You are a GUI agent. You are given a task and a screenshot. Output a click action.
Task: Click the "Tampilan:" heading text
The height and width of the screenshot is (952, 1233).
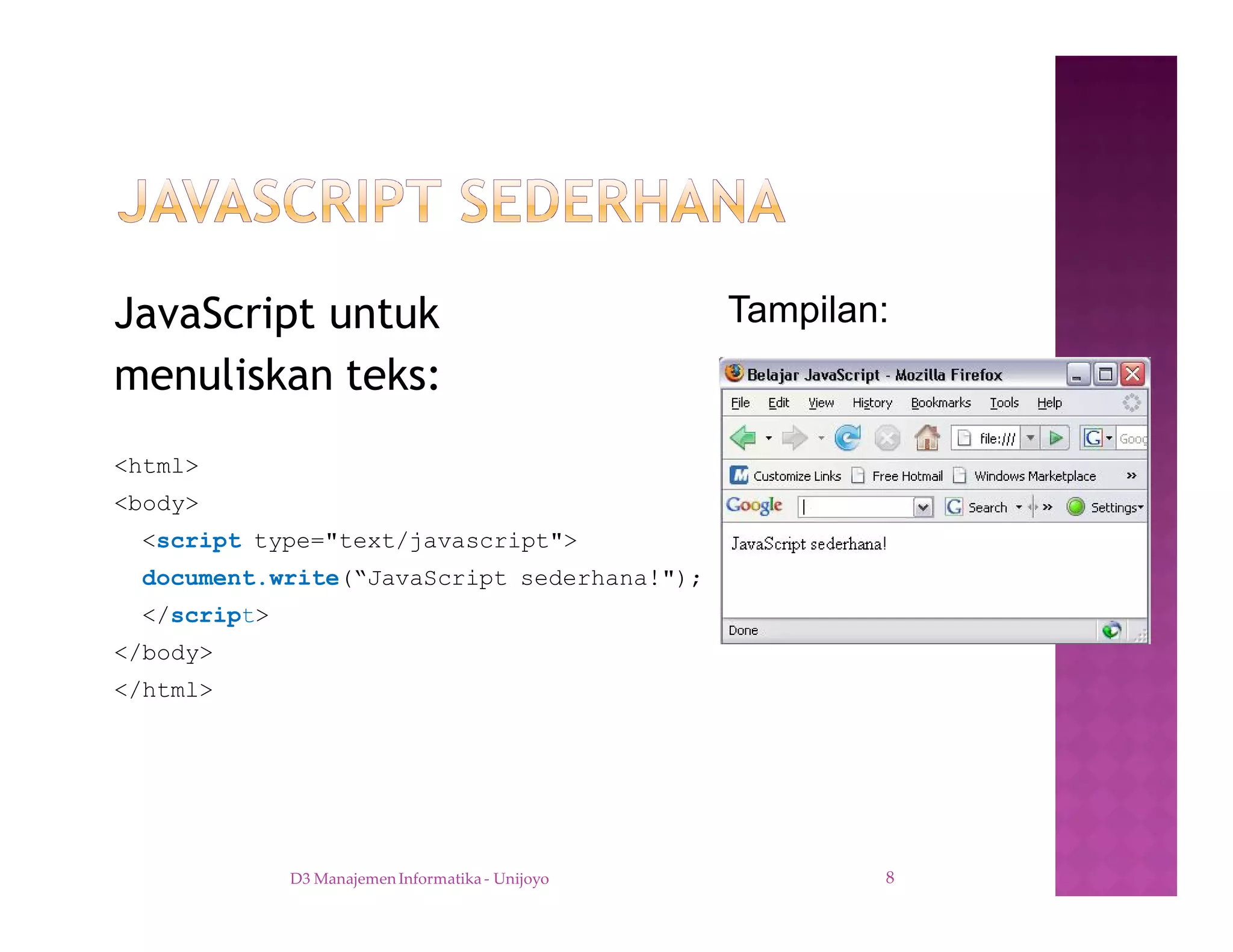coord(808,309)
